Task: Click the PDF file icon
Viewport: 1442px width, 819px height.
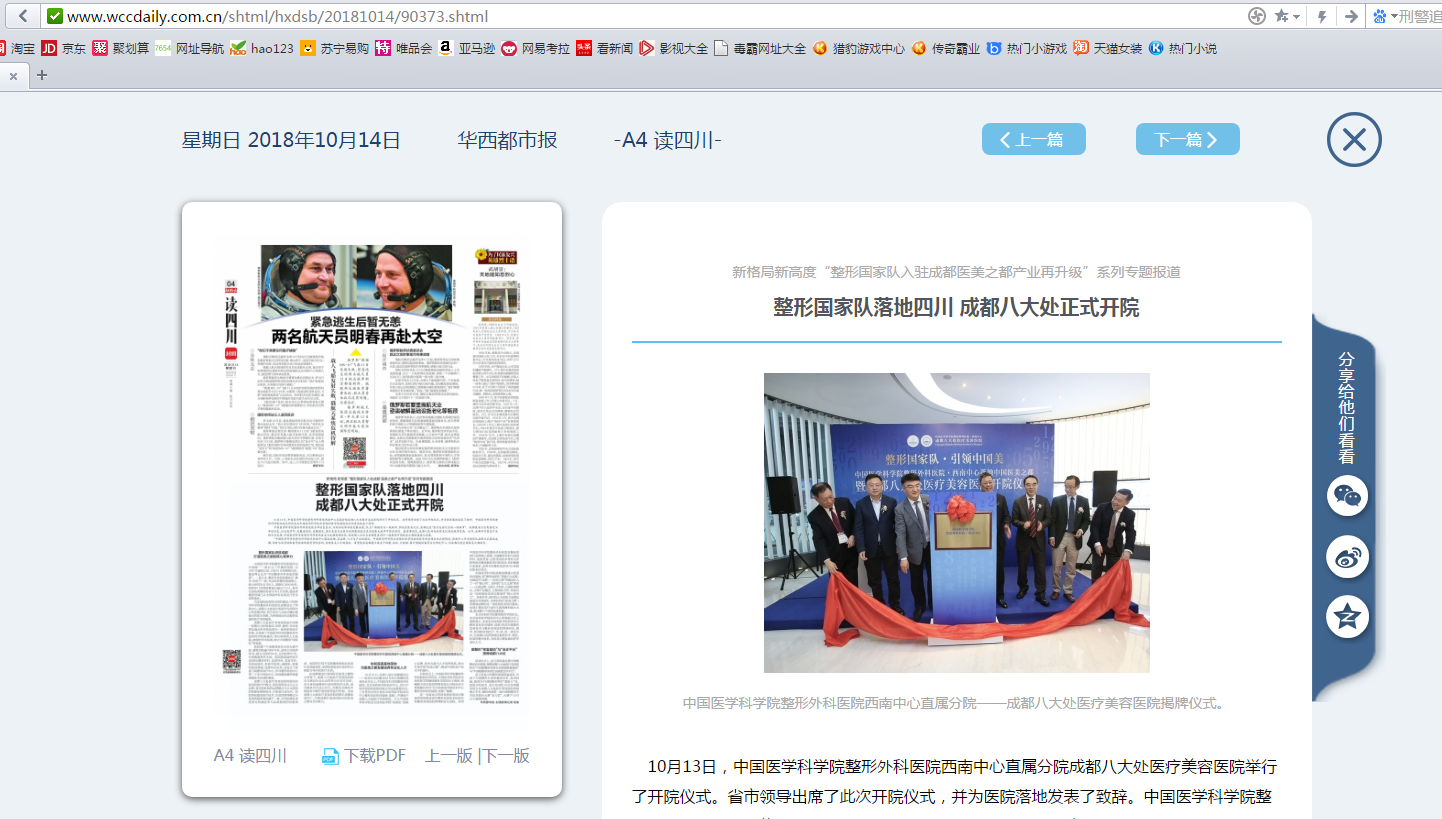Action: coord(330,757)
